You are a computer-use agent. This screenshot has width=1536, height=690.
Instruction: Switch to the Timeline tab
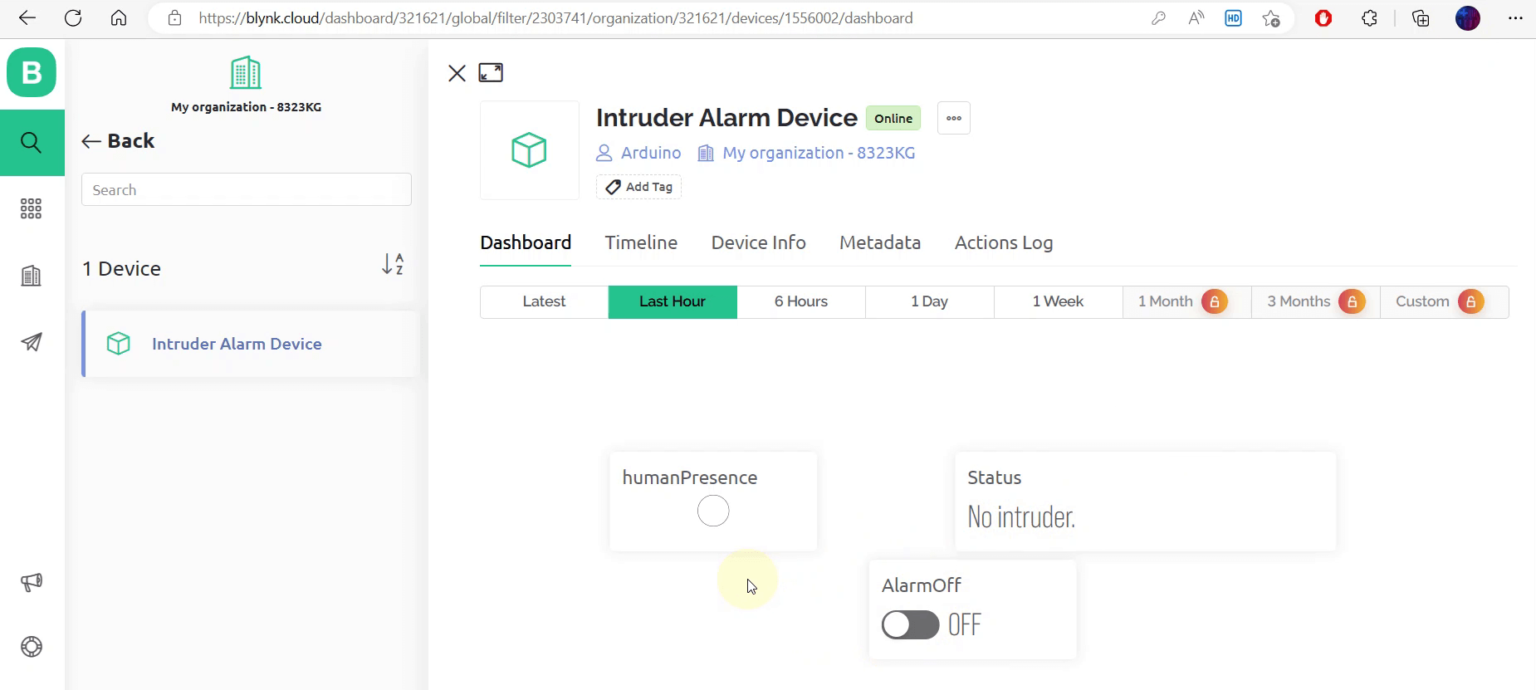click(641, 242)
